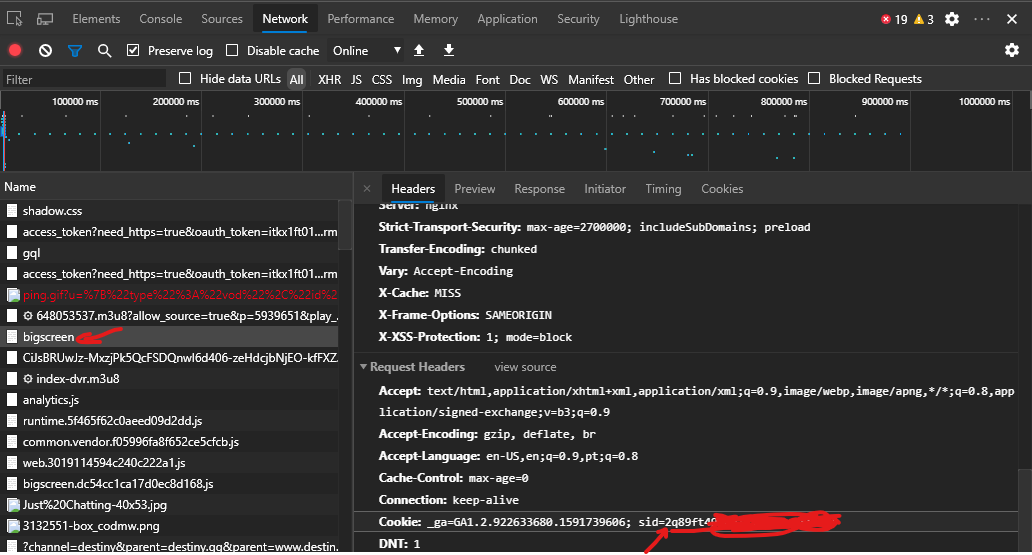Open DevTools settings gear
This screenshot has width=1032, height=555.
click(x=952, y=19)
